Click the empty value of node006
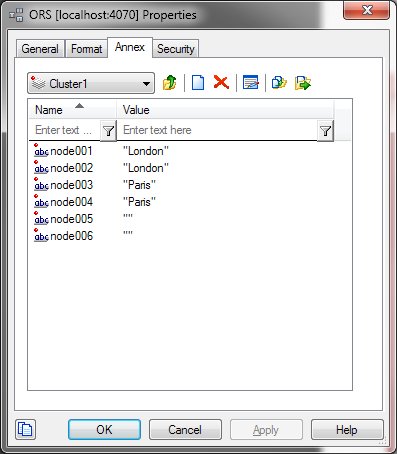This screenshot has width=397, height=454. coord(128,234)
